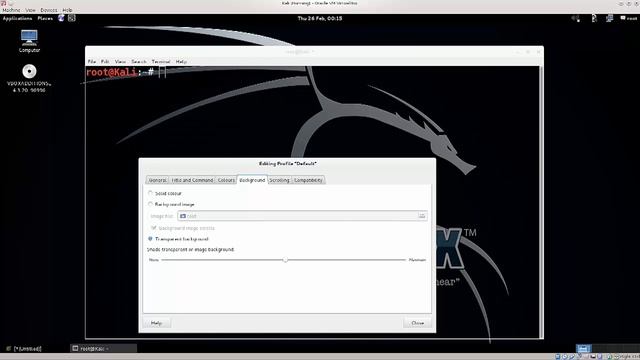Switch to the Scrolling tab

(279, 180)
